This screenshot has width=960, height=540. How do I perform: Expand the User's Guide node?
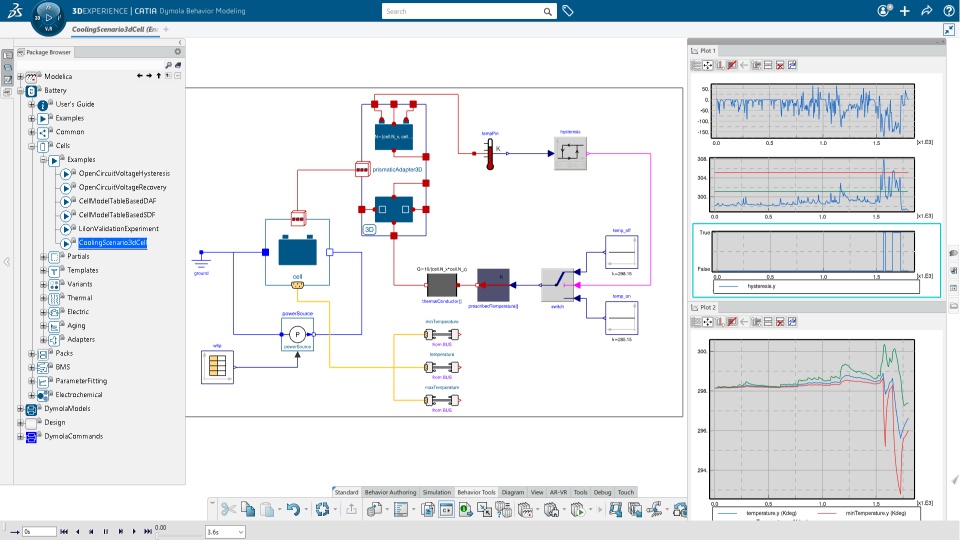[x=32, y=105]
